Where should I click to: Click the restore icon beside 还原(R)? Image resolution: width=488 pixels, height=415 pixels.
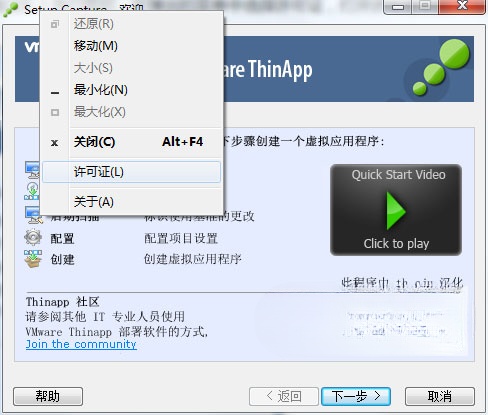point(55,24)
